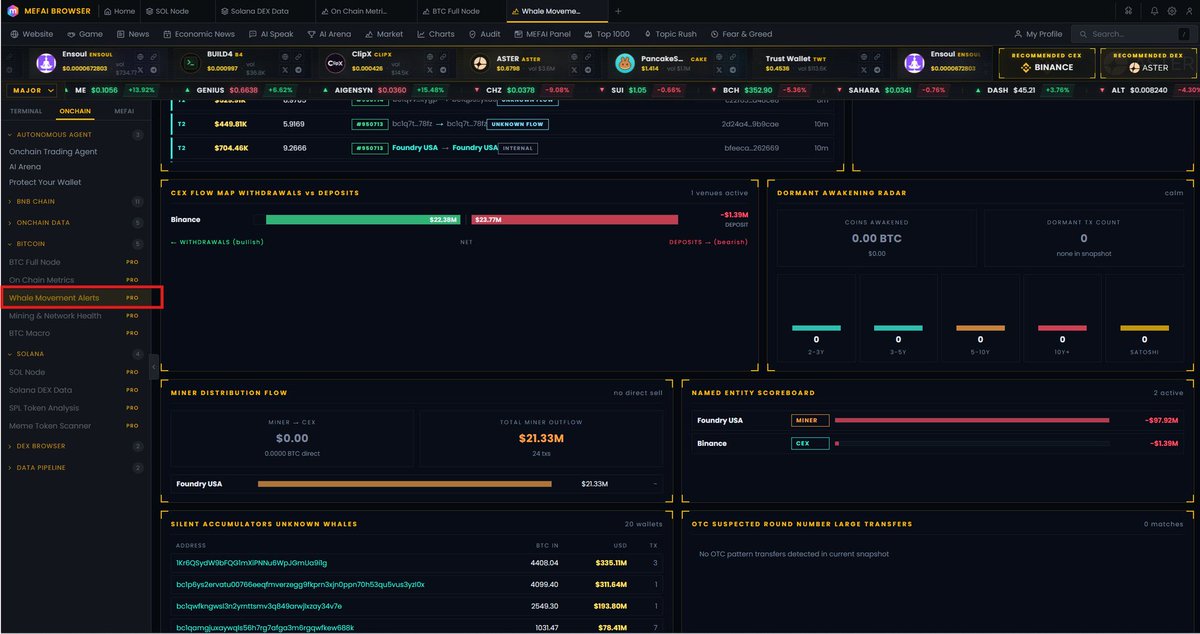1200x634 pixels.
Task: Expand the BNB Chain section
Action: coord(76,201)
